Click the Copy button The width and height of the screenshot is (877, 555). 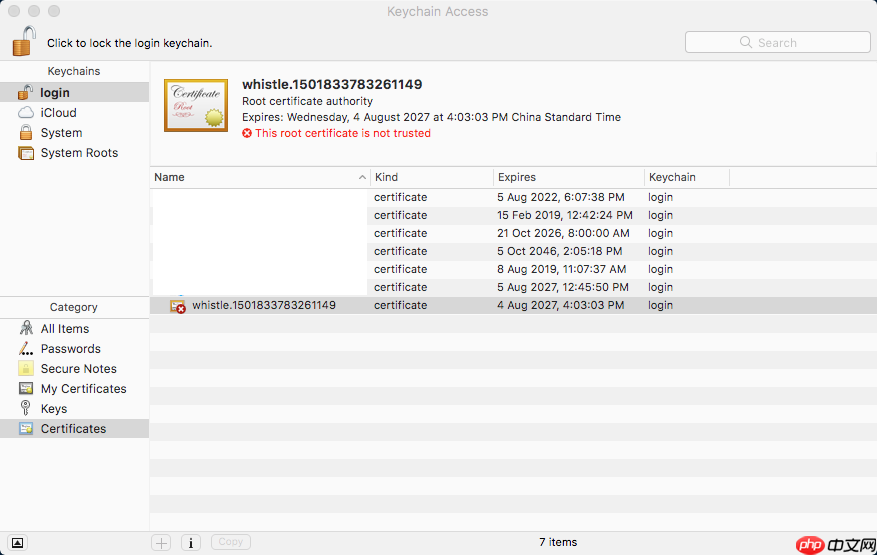230,542
